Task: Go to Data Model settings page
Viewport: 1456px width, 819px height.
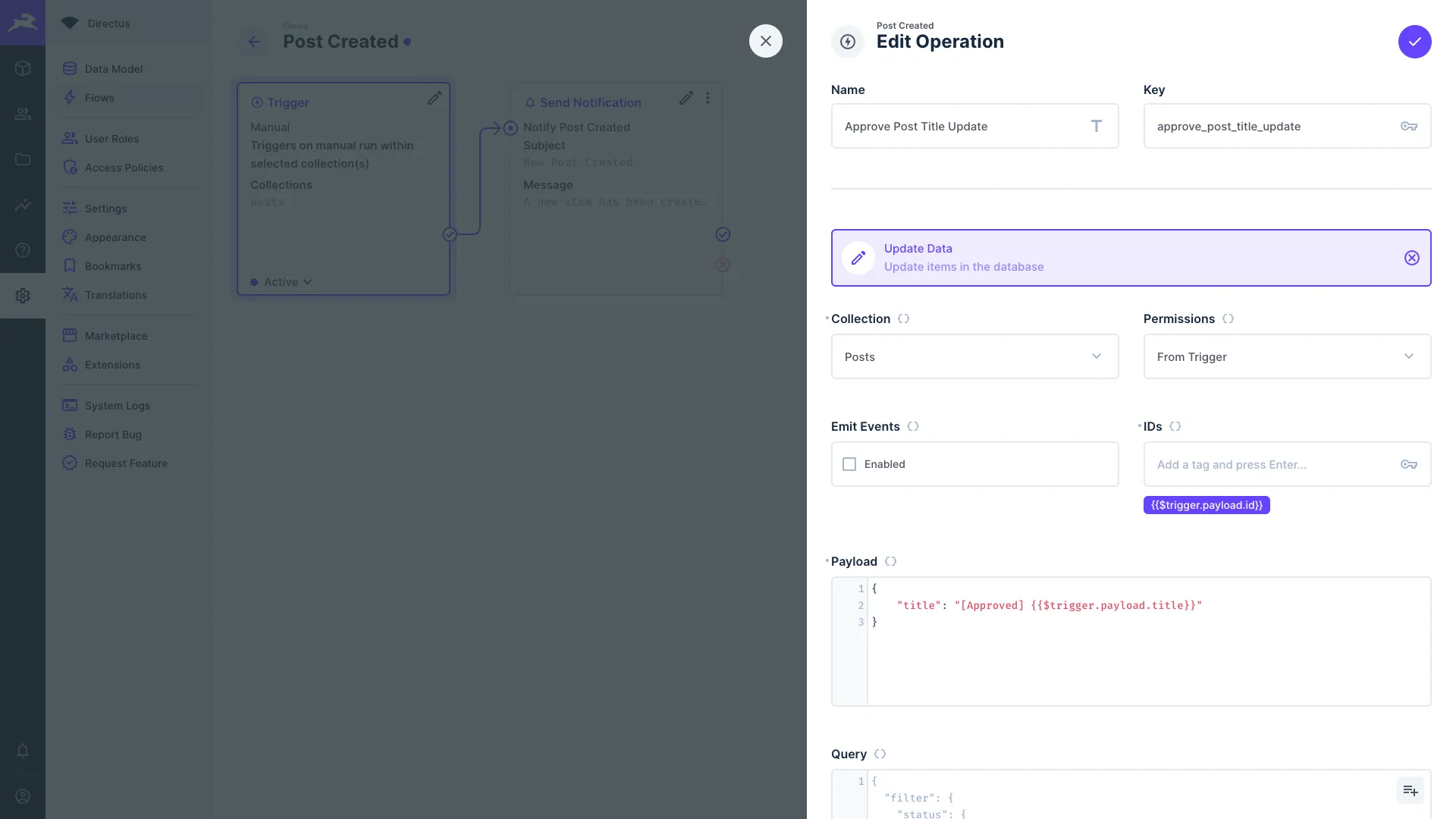Action: pos(113,69)
